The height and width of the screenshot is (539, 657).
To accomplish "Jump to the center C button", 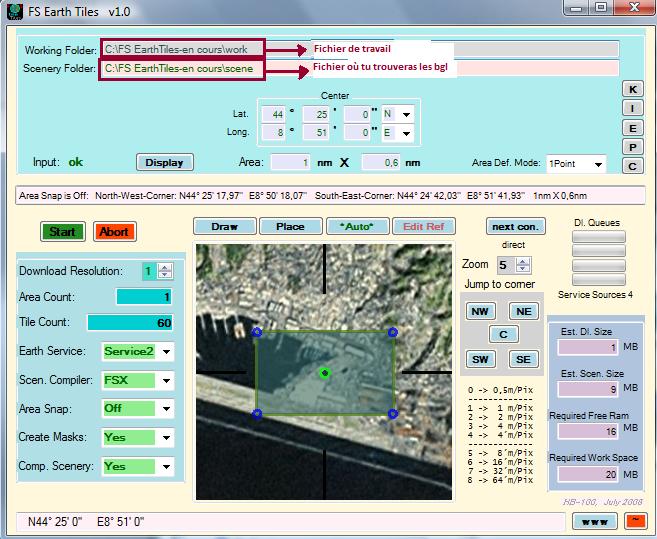I will 503,334.
